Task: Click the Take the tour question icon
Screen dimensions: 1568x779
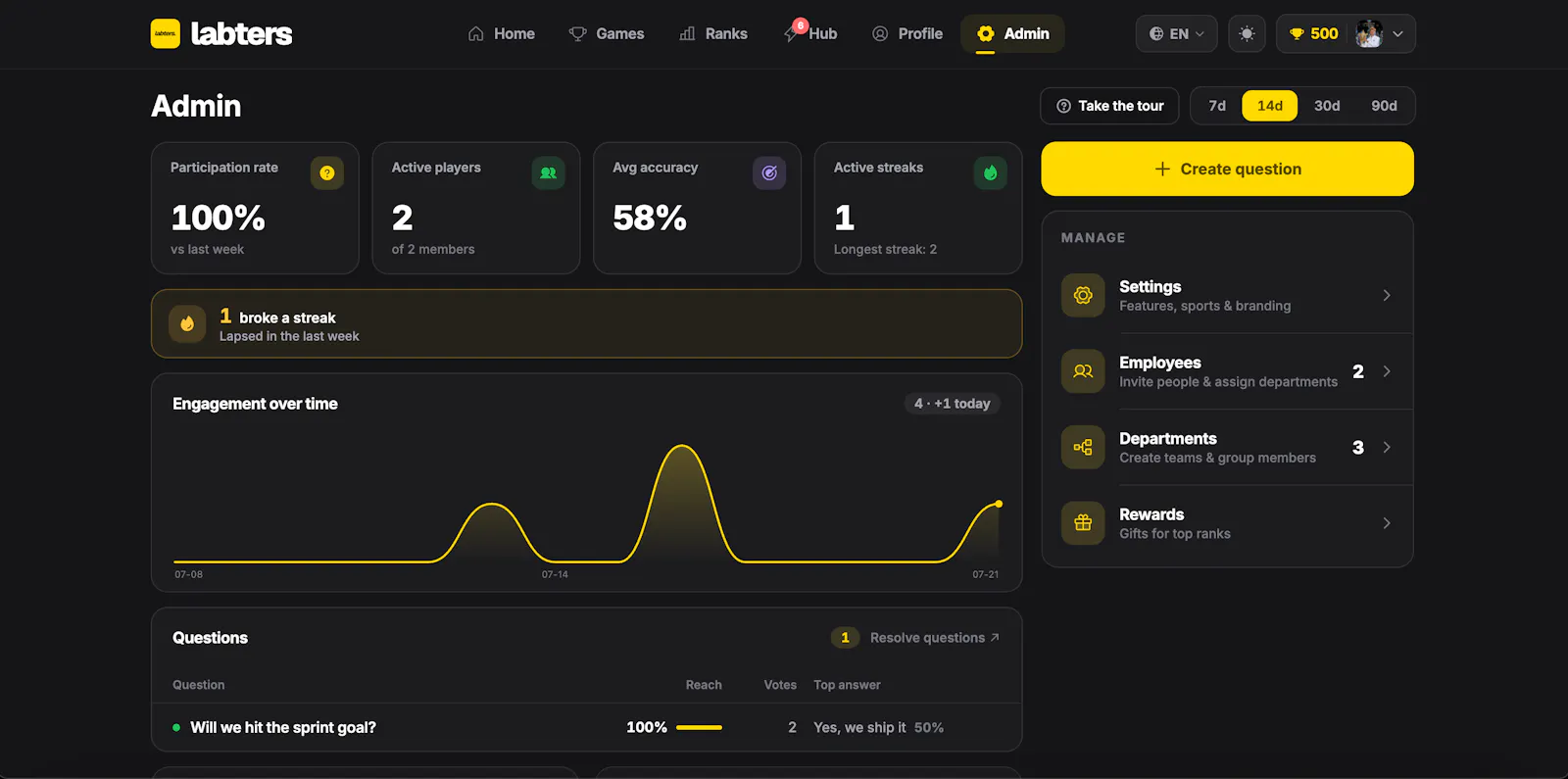Action: click(1063, 106)
